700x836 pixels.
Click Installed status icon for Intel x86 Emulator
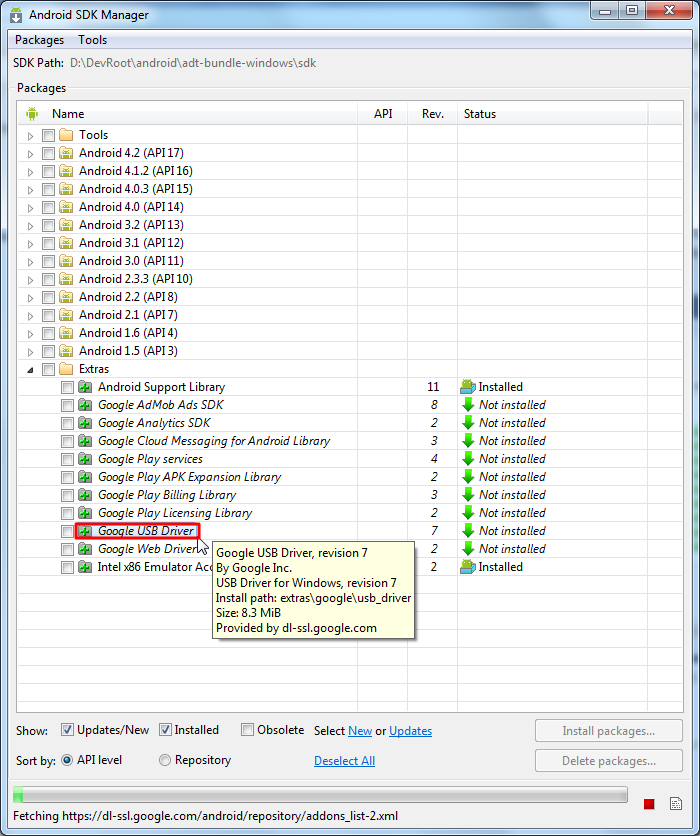click(468, 567)
